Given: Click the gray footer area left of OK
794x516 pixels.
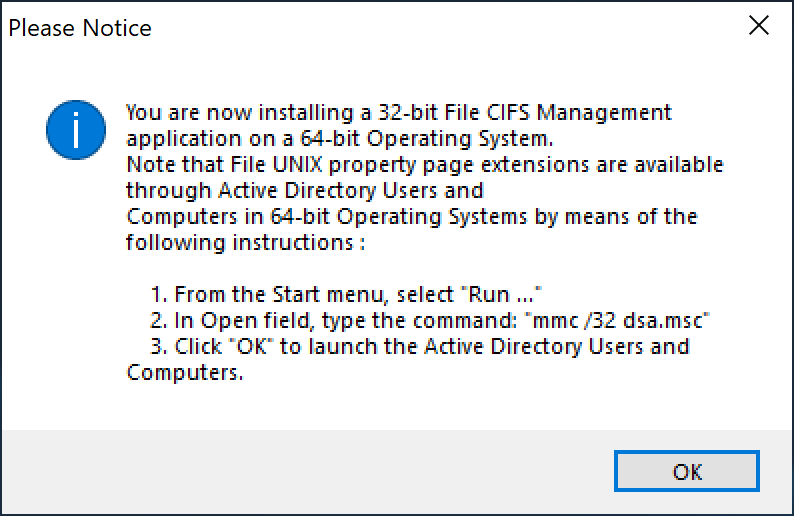Looking at the screenshot, I should coord(300,472).
